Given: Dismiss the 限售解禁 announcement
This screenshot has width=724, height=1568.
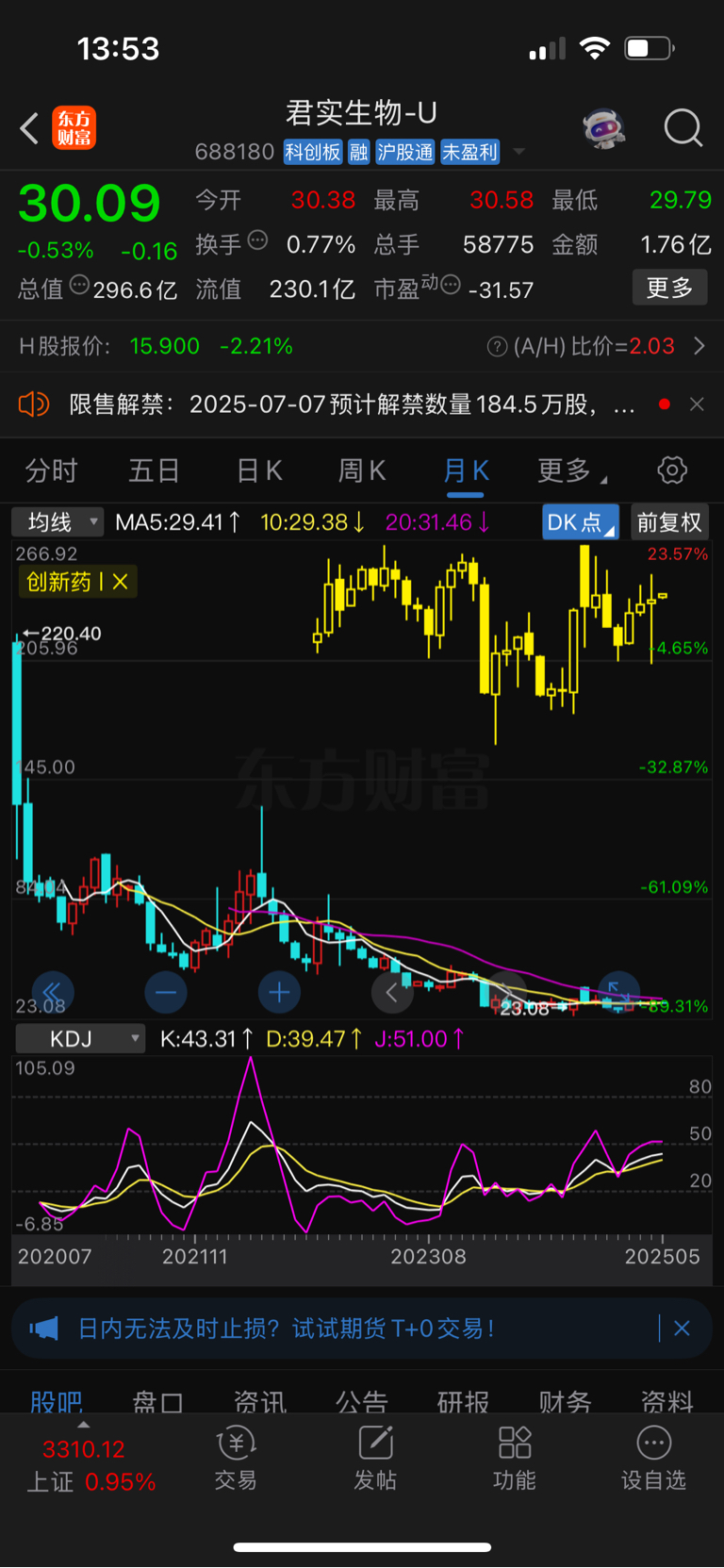Looking at the screenshot, I should [x=697, y=404].
